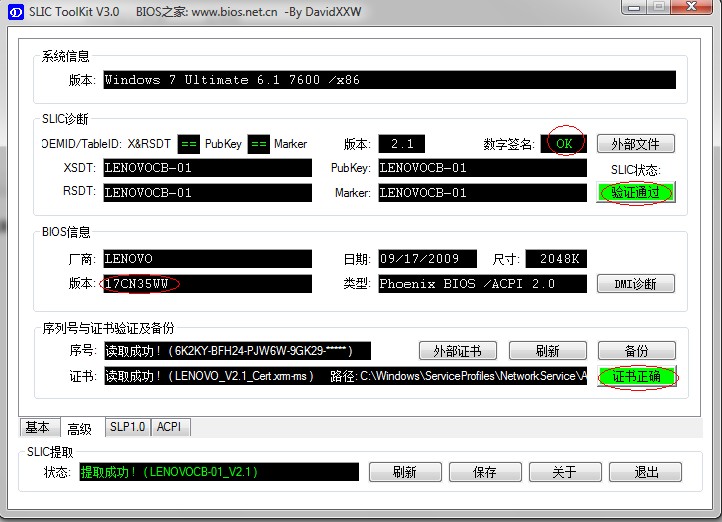Switch to the ACPI tab
The image size is (722, 522).
click(x=169, y=427)
